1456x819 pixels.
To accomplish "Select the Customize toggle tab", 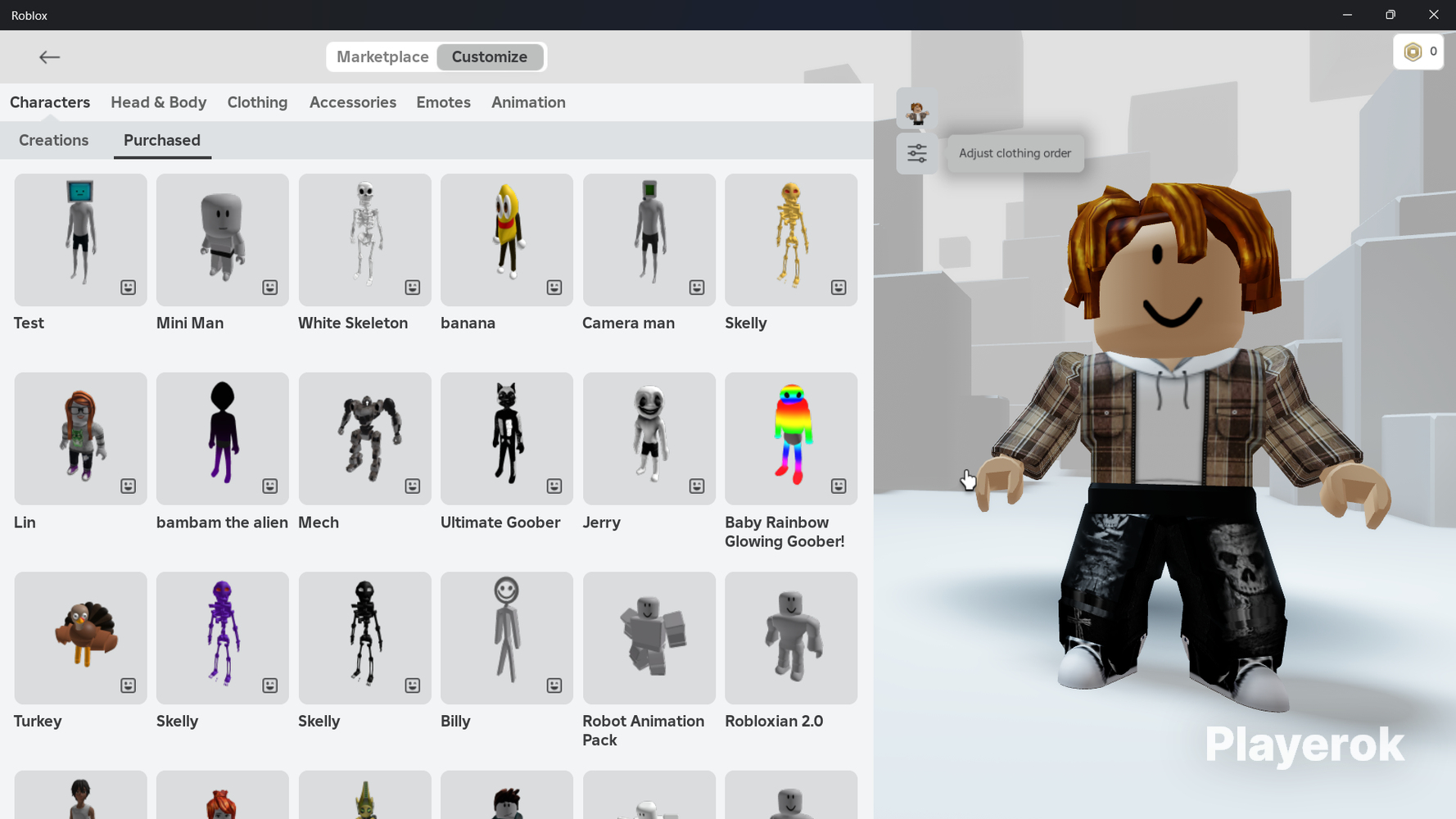I will (490, 57).
